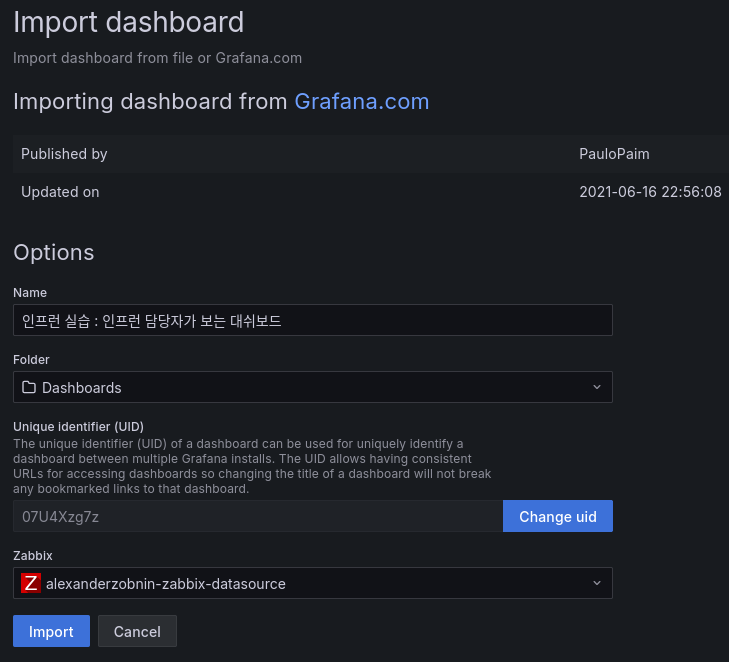Click the Import dashboard page heading

pos(128,22)
